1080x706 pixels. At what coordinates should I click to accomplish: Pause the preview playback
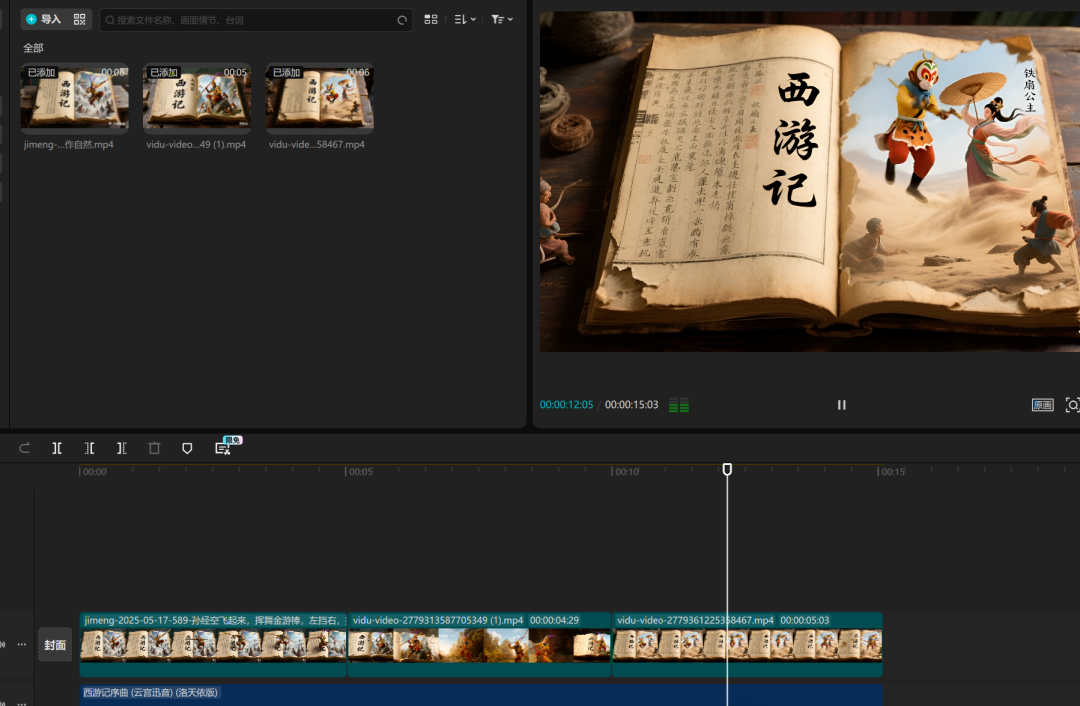[841, 405]
